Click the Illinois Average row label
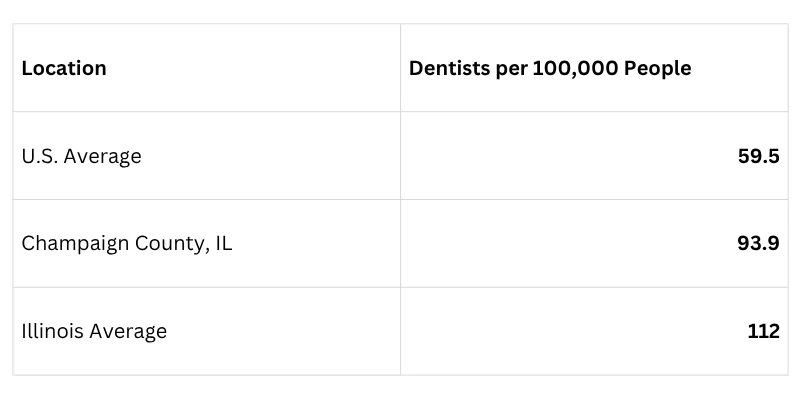The width and height of the screenshot is (800, 400). [94, 332]
